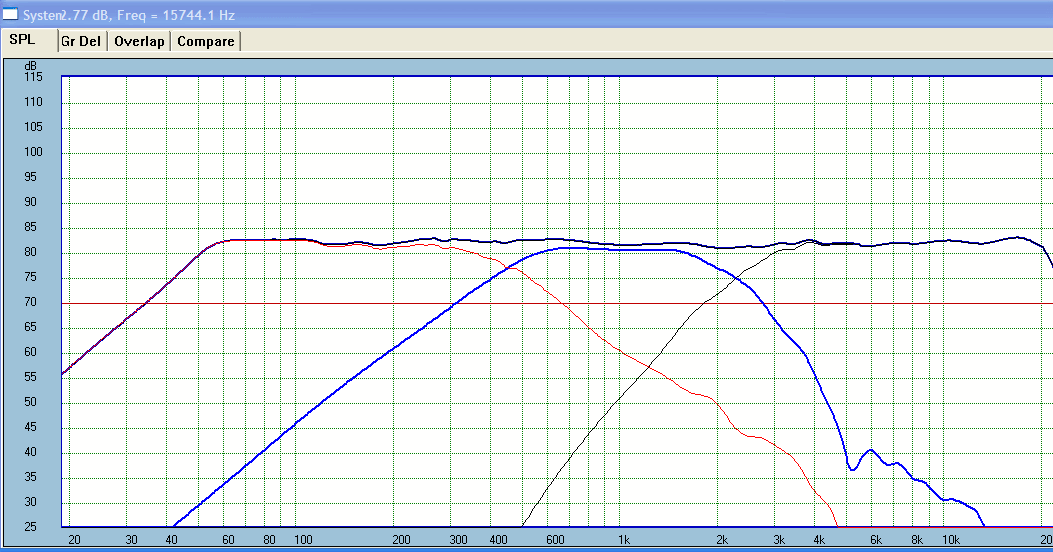Click the 300 Hz frequency axis label

(x=459, y=540)
